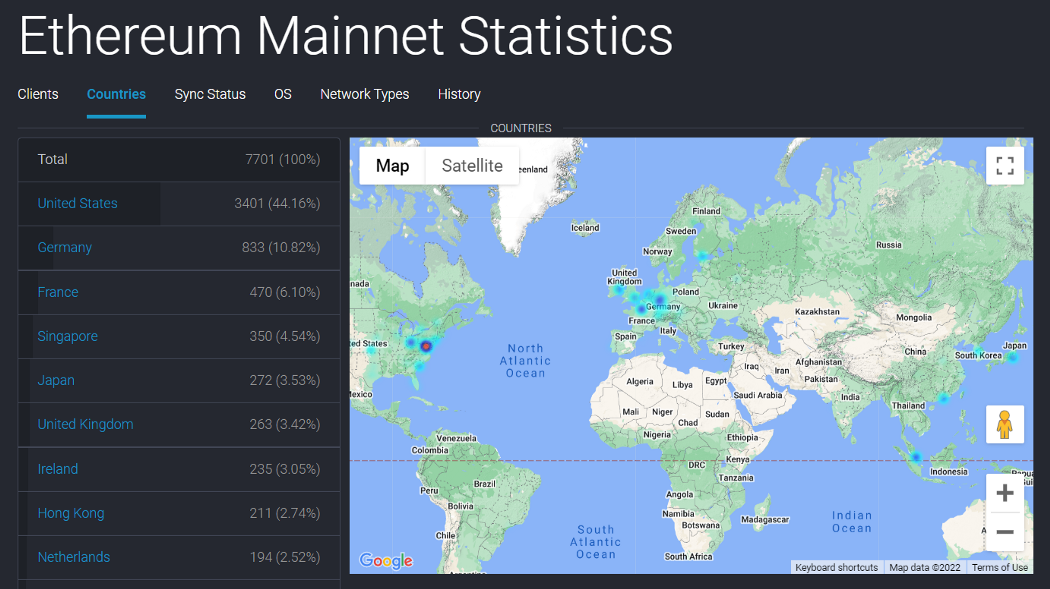This screenshot has width=1050, height=589.
Task: Click the Hong Kong country link
Action: tap(71, 513)
